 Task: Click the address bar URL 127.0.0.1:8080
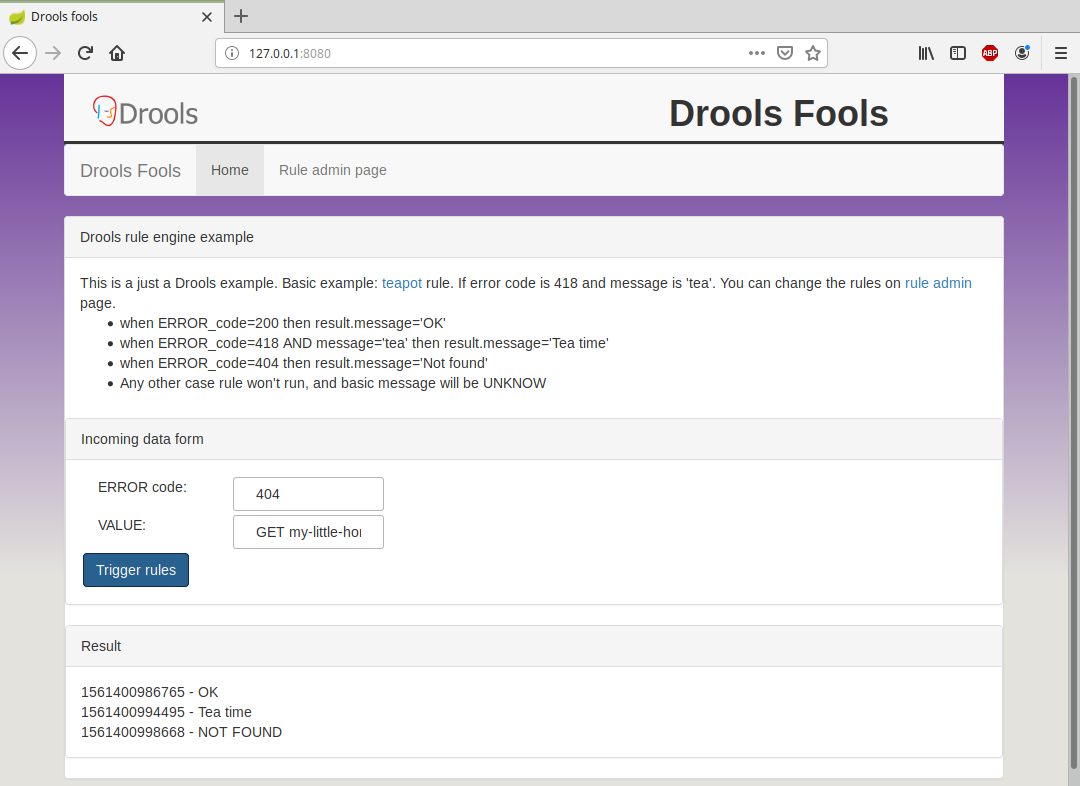click(x=289, y=54)
